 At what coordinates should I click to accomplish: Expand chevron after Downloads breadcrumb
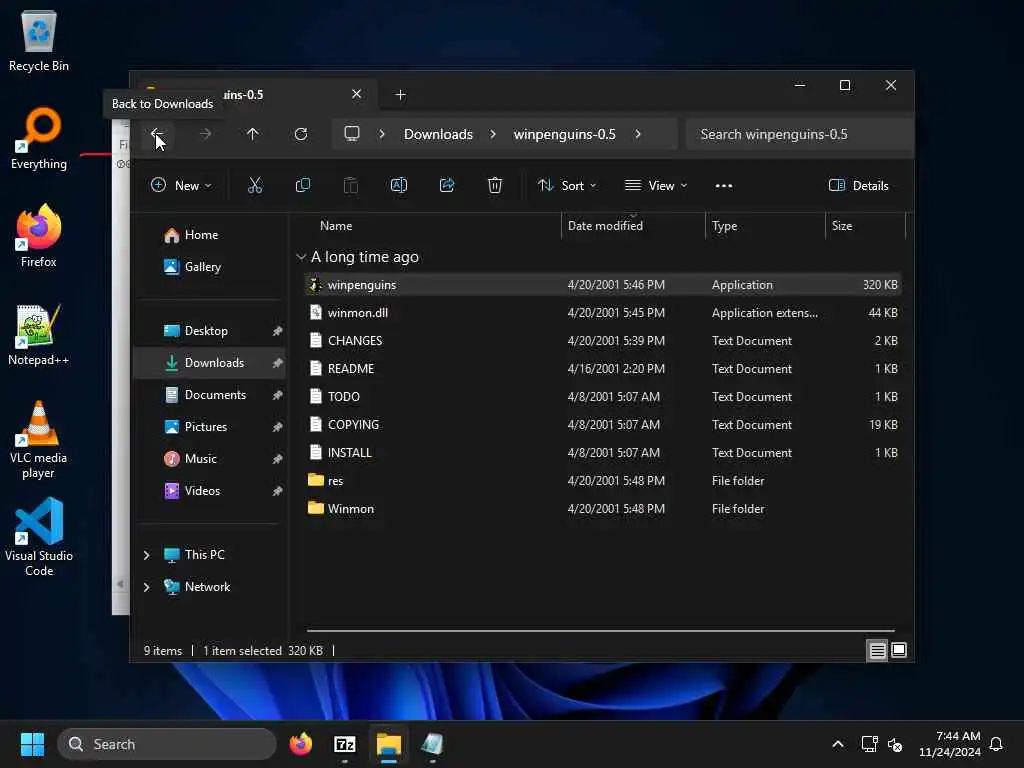point(493,134)
